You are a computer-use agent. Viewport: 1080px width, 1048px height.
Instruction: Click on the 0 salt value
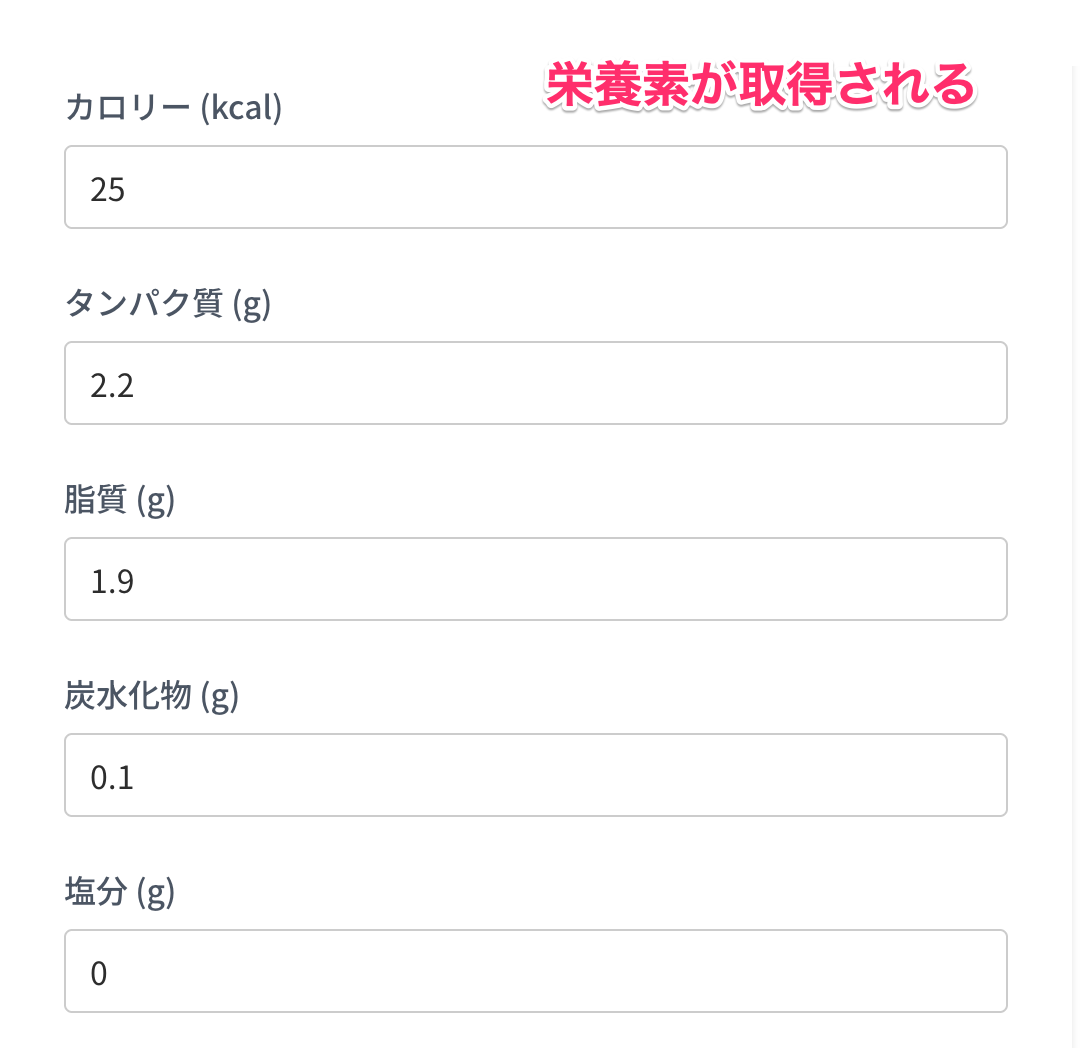pos(98,974)
